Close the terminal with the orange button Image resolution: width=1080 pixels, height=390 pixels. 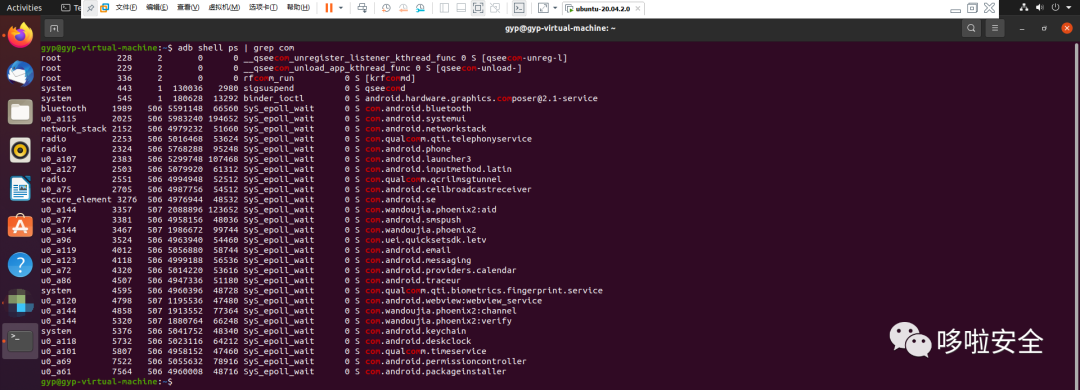coord(1066,28)
